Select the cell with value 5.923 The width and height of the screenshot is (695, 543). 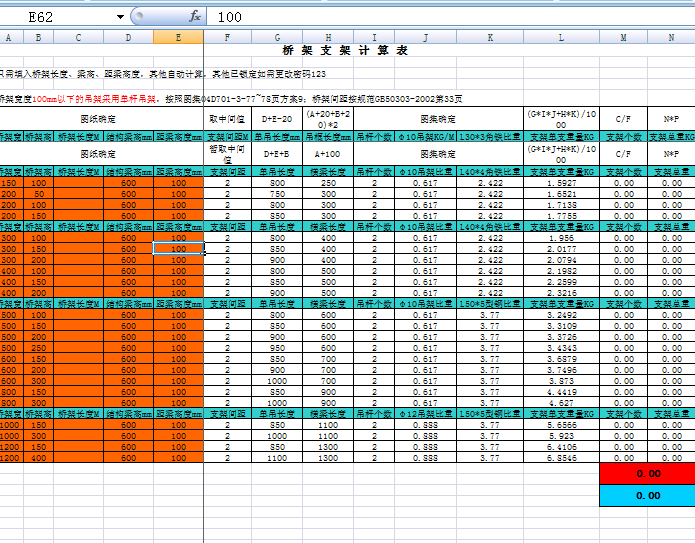561,436
